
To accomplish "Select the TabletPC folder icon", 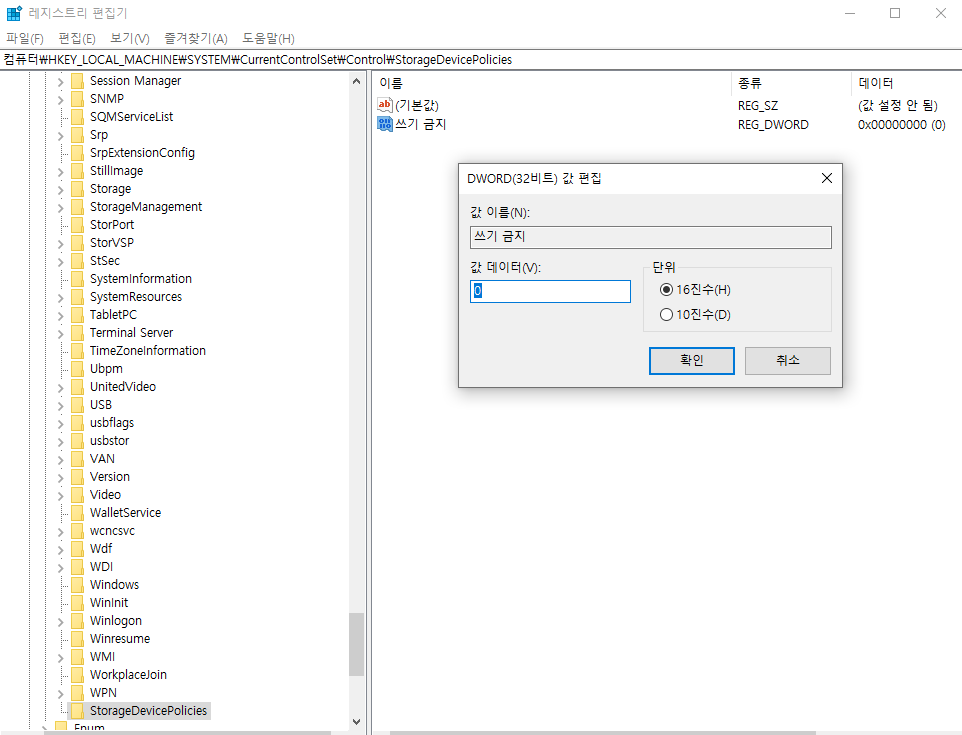I will pyautogui.click(x=77, y=315).
